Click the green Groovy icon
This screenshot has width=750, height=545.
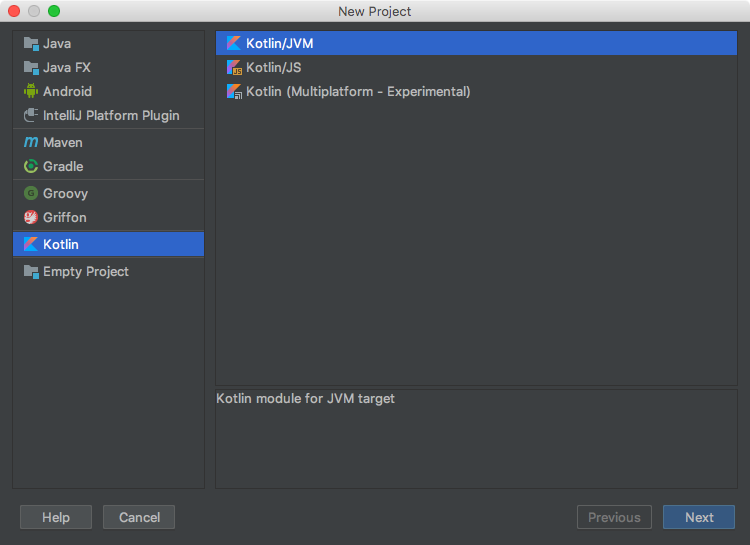(31, 193)
